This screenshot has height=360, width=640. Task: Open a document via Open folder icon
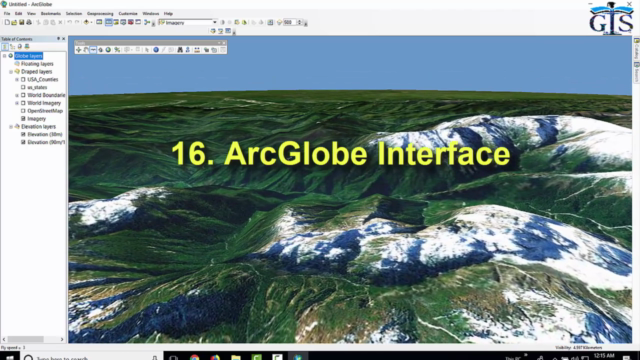coord(14,22)
